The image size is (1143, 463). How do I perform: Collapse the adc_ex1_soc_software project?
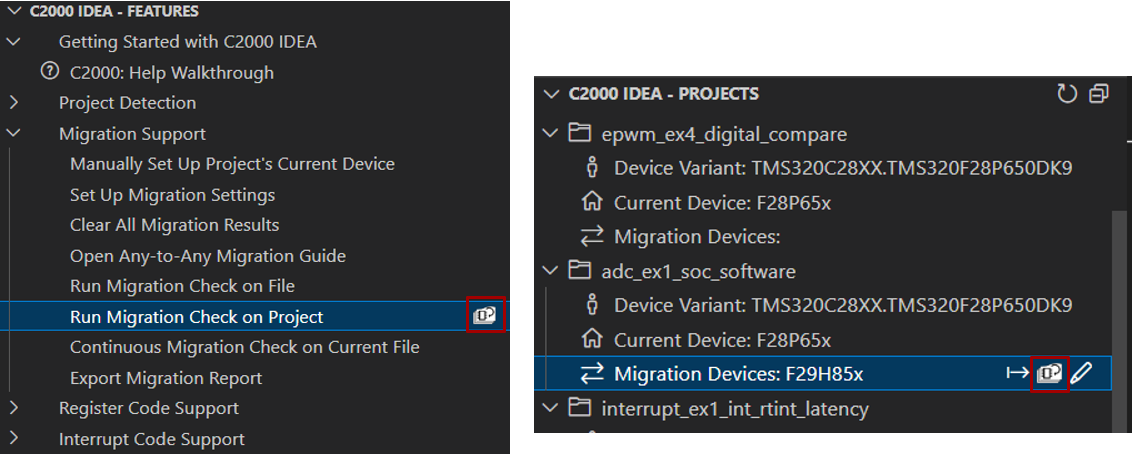point(548,271)
